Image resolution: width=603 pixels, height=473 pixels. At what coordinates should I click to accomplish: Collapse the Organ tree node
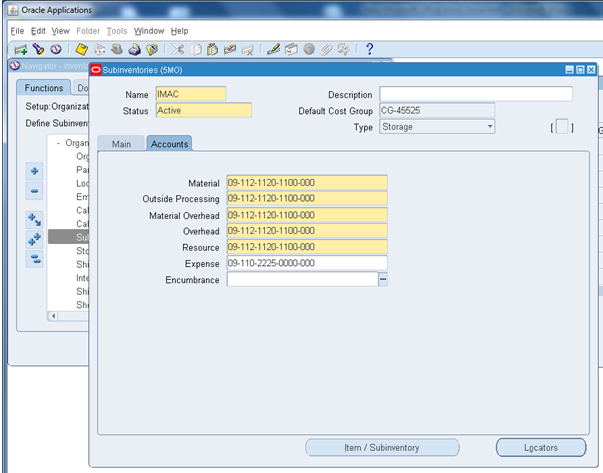pyautogui.click(x=58, y=143)
